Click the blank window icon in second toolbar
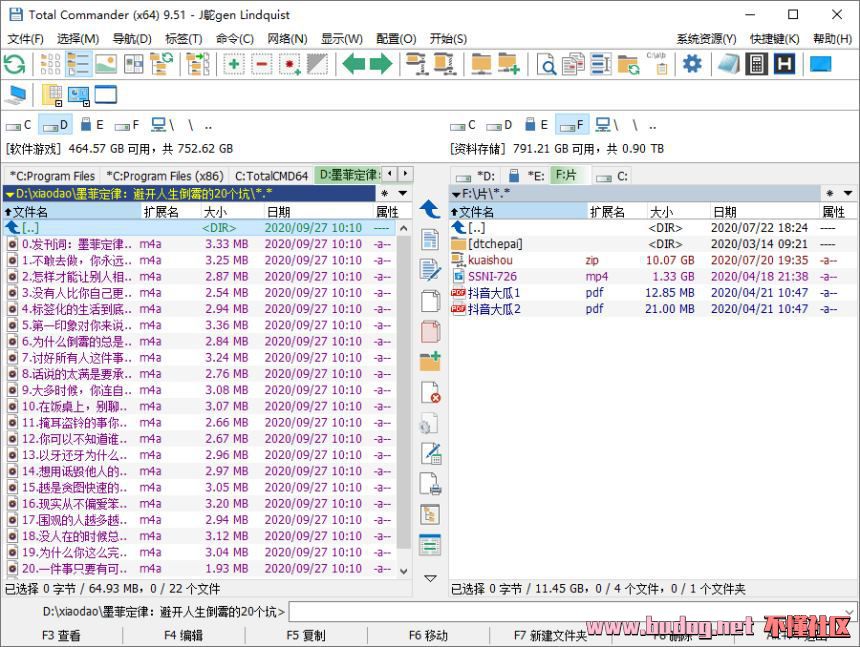The width and height of the screenshot is (860, 647). (106, 95)
